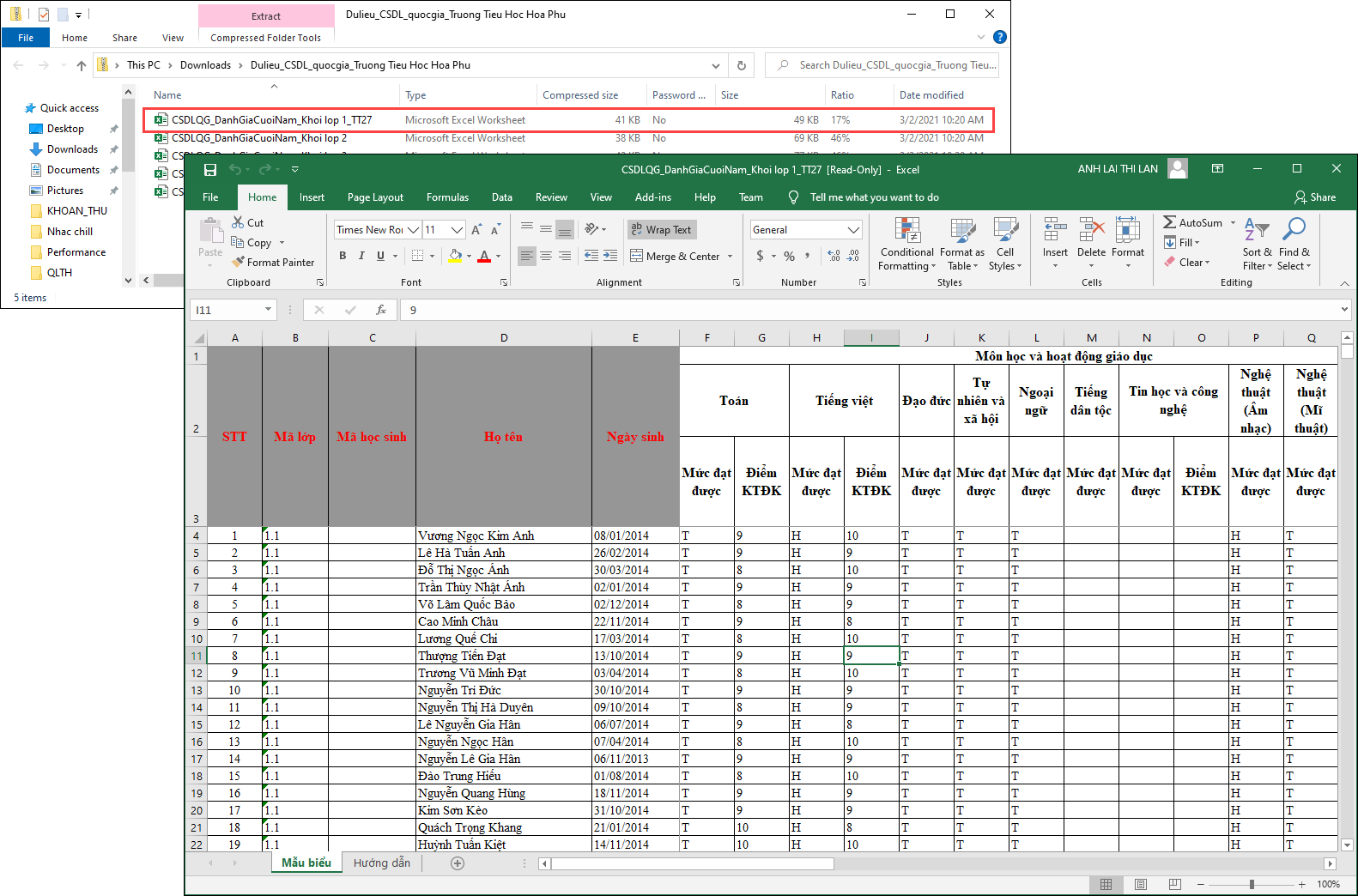Click the Share button in Excel
Image resolution: width=1358 pixels, height=896 pixels.
click(x=1315, y=197)
